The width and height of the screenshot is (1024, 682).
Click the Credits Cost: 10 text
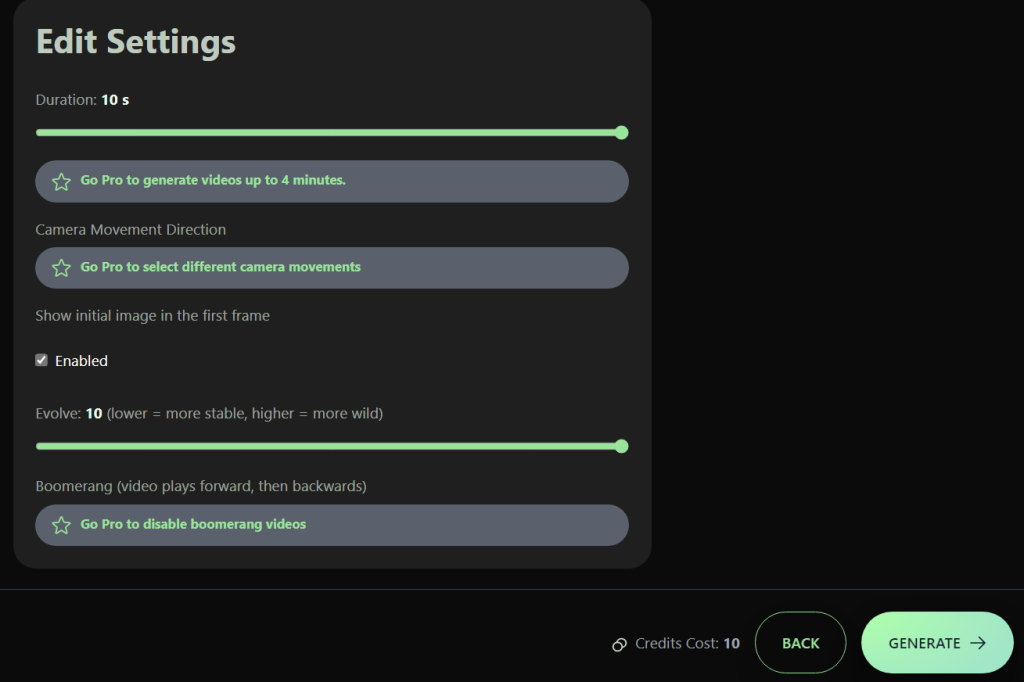pos(687,644)
